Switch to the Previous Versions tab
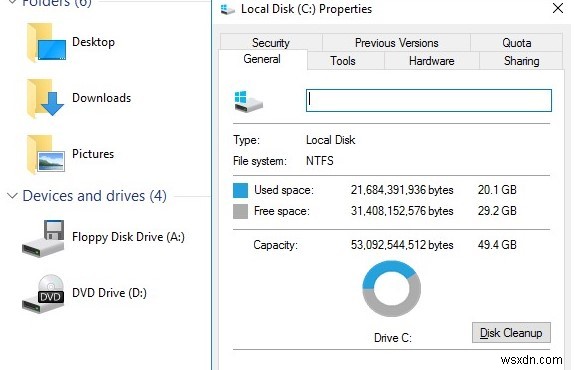Image resolution: width=574 pixels, height=370 pixels. coord(396,43)
